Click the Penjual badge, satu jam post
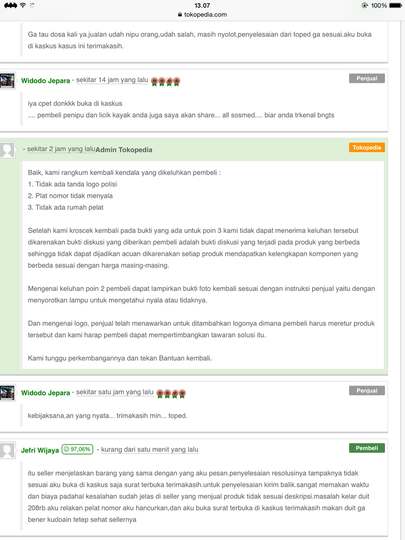Viewport: 405px width, 540px height. coord(367,391)
